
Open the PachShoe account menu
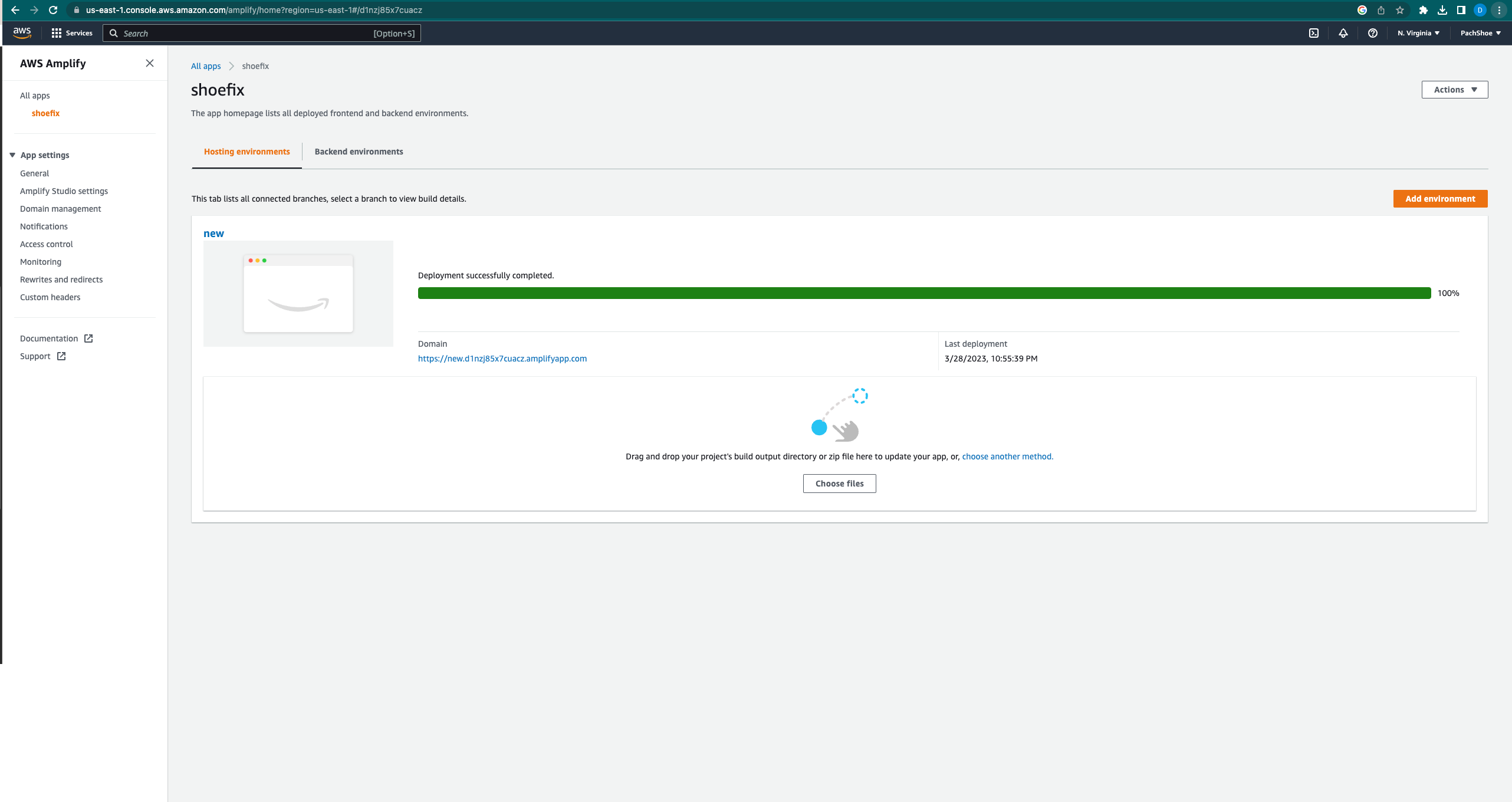tap(1480, 33)
